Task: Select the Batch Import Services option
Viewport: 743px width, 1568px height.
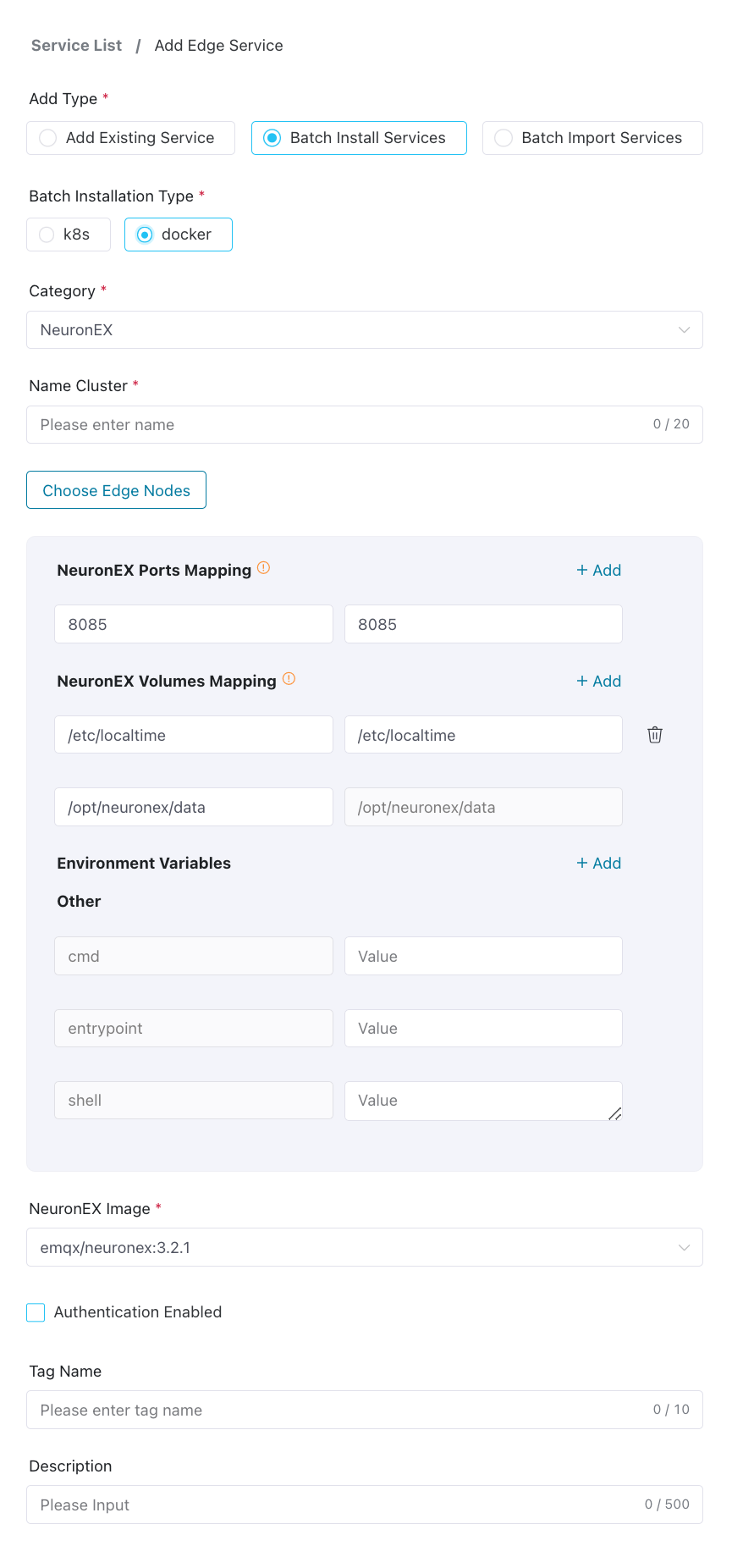Action: click(x=592, y=138)
